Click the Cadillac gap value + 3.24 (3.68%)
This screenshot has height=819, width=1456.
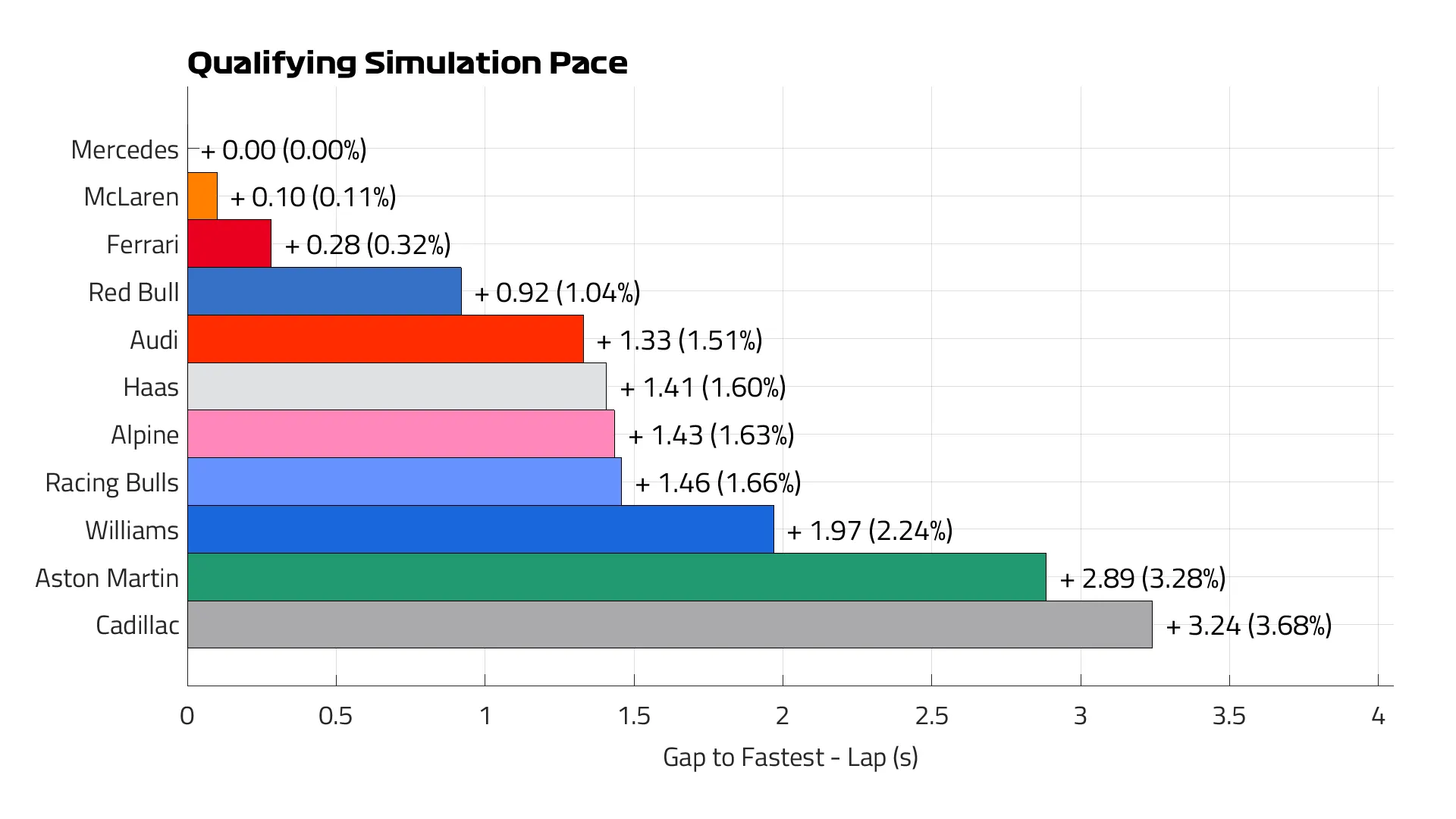(1248, 626)
